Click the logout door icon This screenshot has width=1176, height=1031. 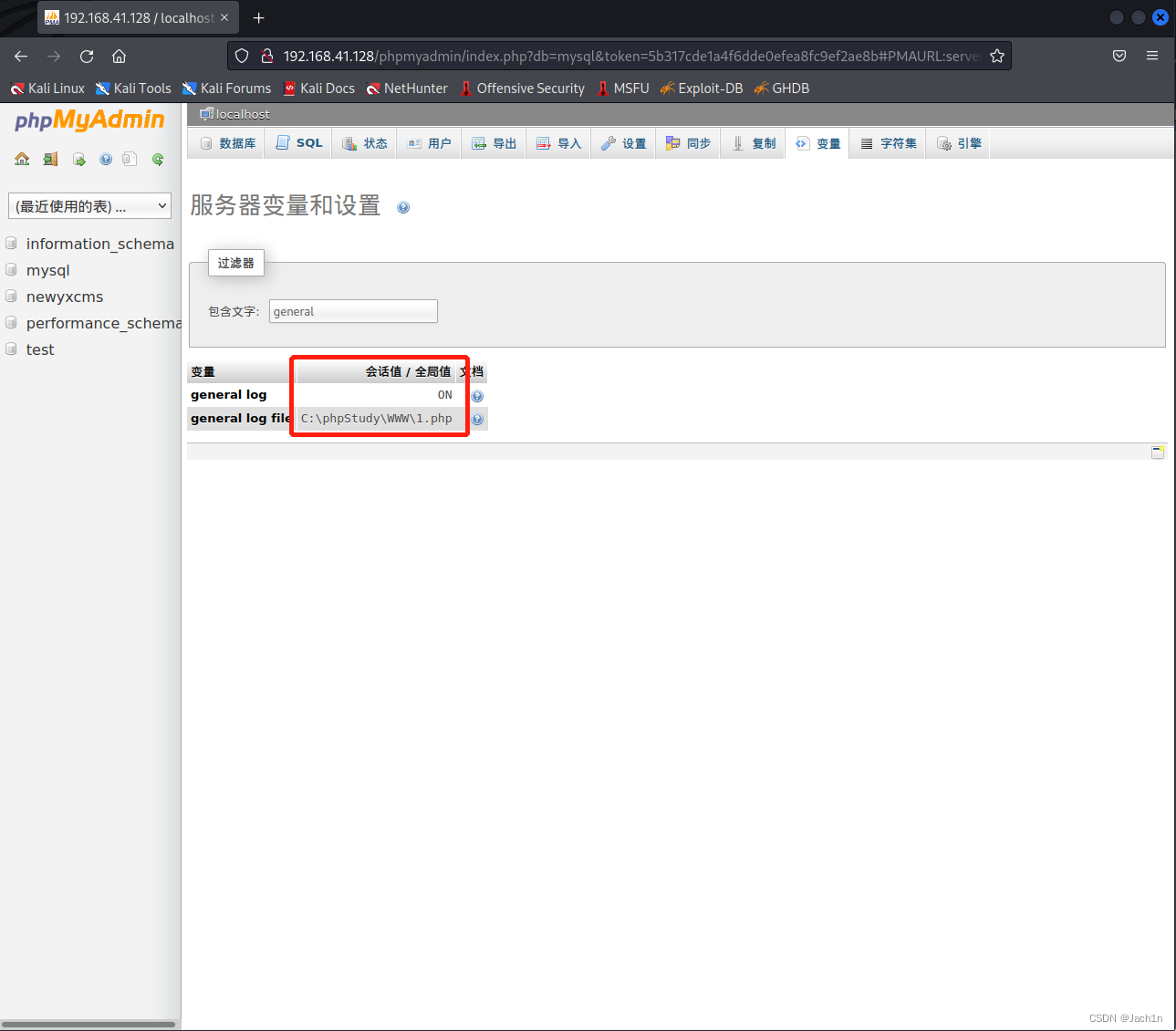tap(50, 159)
